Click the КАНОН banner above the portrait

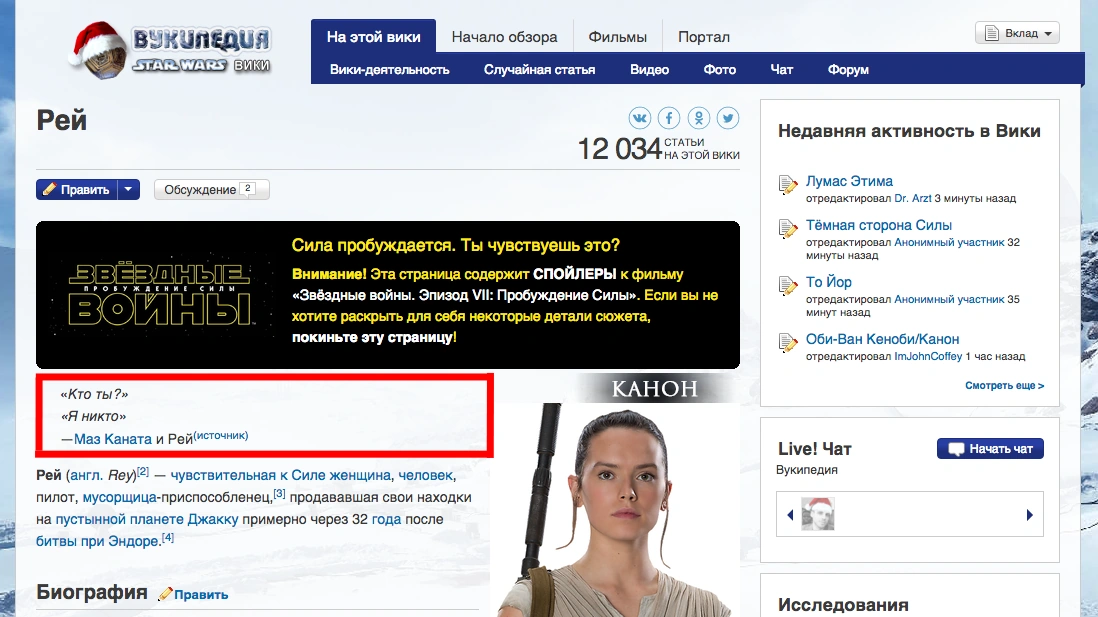pyautogui.click(x=655, y=389)
